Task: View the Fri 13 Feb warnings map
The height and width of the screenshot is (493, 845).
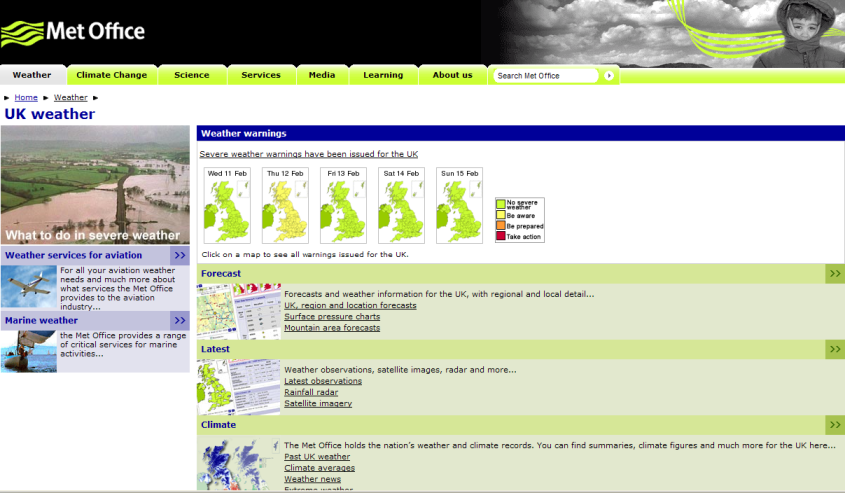Action: tap(343, 205)
